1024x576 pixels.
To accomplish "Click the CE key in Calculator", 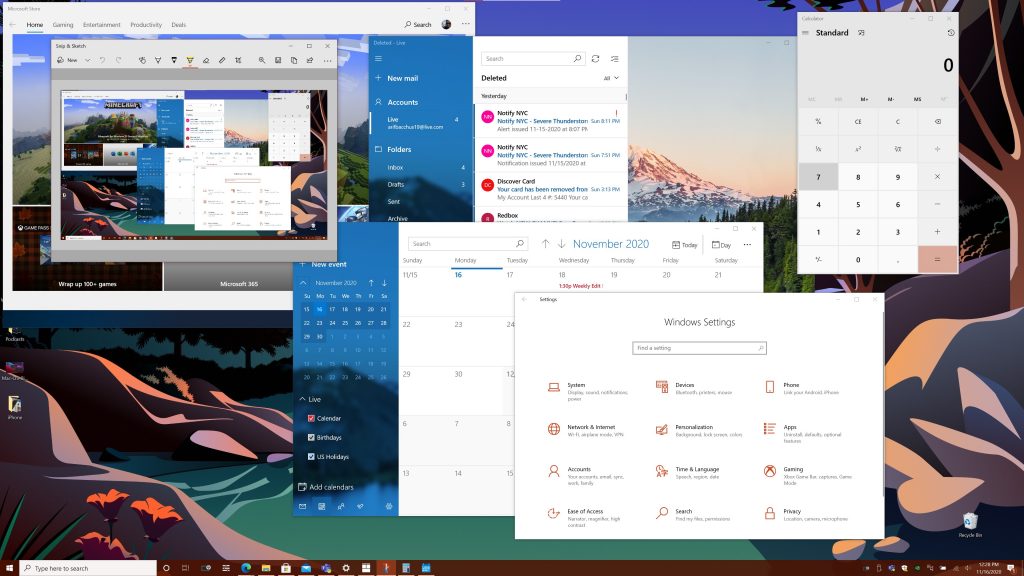I will pos(858,121).
